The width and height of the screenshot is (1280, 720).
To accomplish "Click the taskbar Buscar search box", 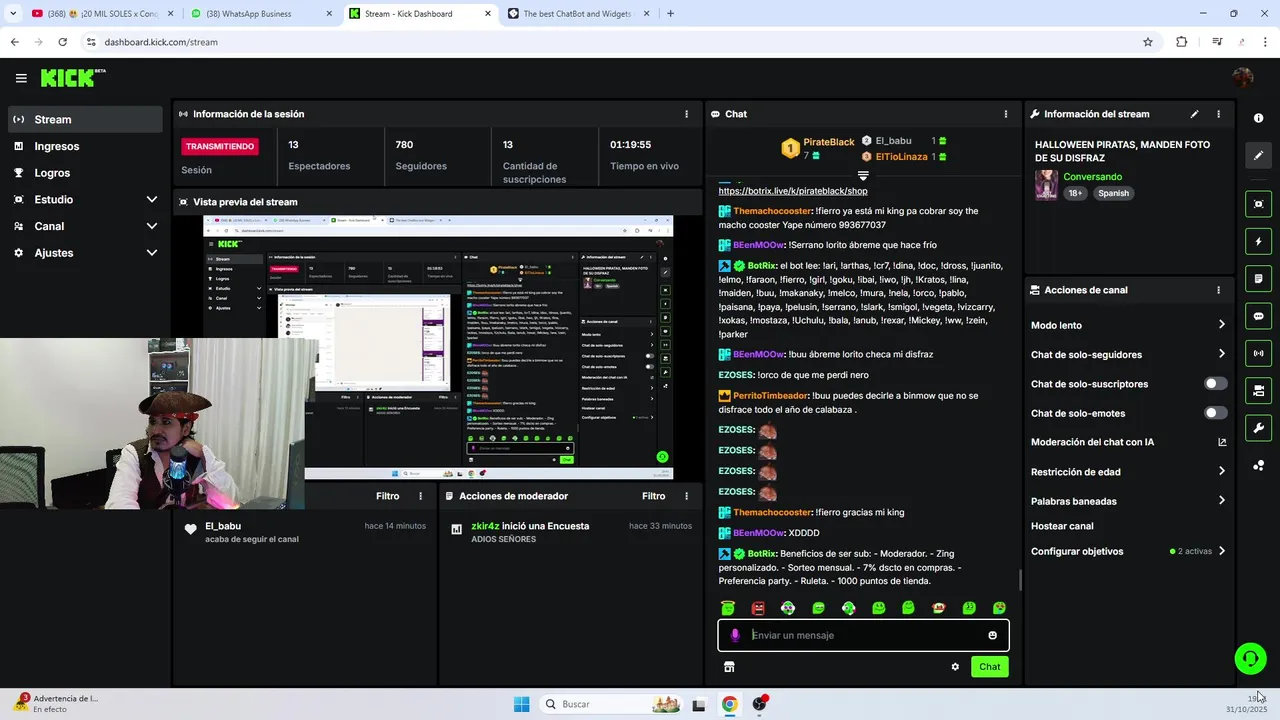I will tap(612, 704).
